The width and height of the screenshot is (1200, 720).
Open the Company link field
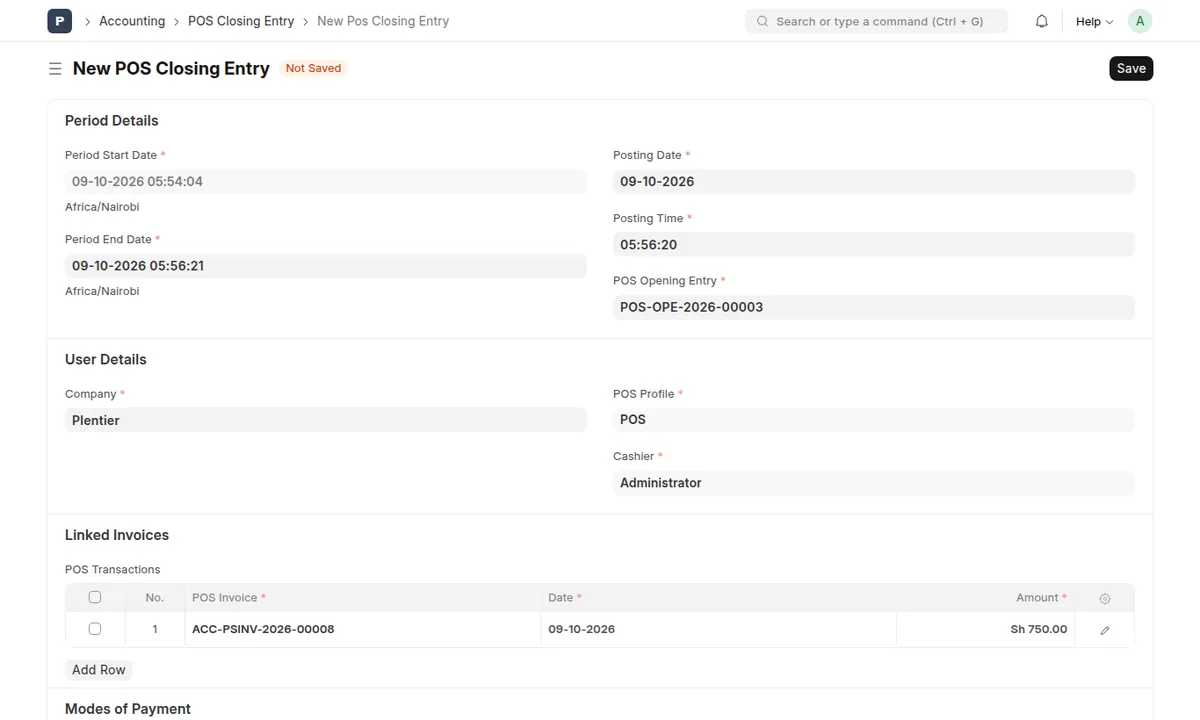click(x=325, y=420)
